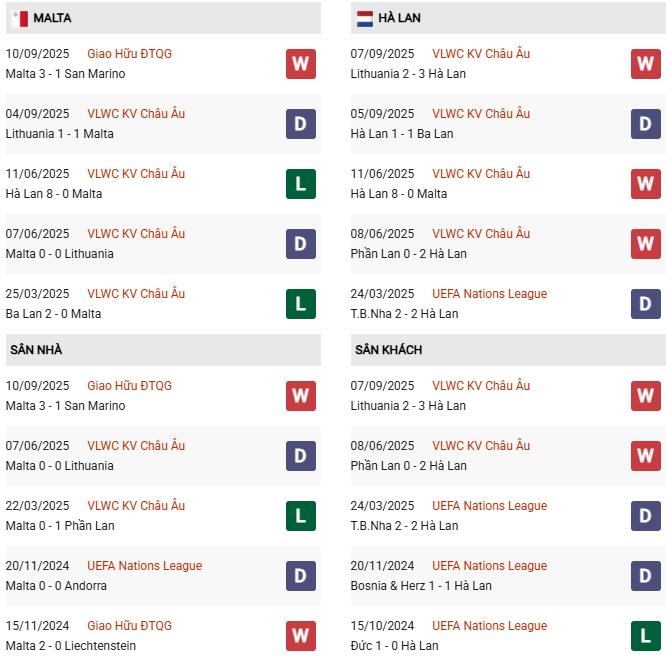Select the L badge for Malta 0-1 Phần Lan
Screen dimensions: 666x659
[300, 516]
